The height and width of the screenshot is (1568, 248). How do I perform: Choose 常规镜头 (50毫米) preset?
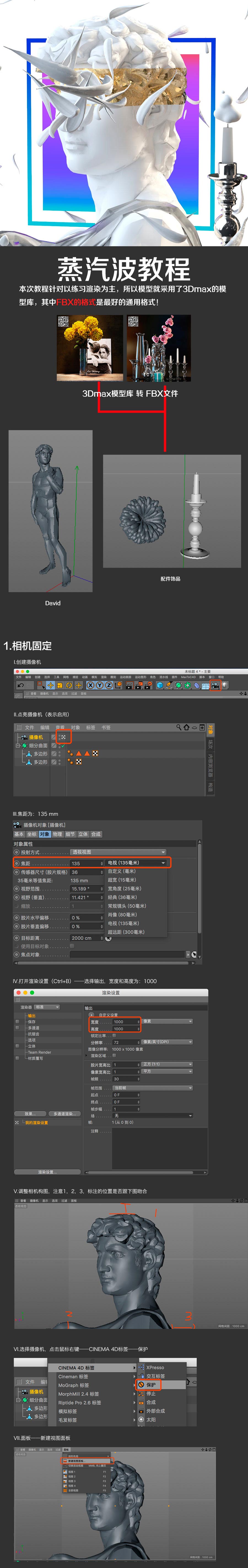(126, 906)
